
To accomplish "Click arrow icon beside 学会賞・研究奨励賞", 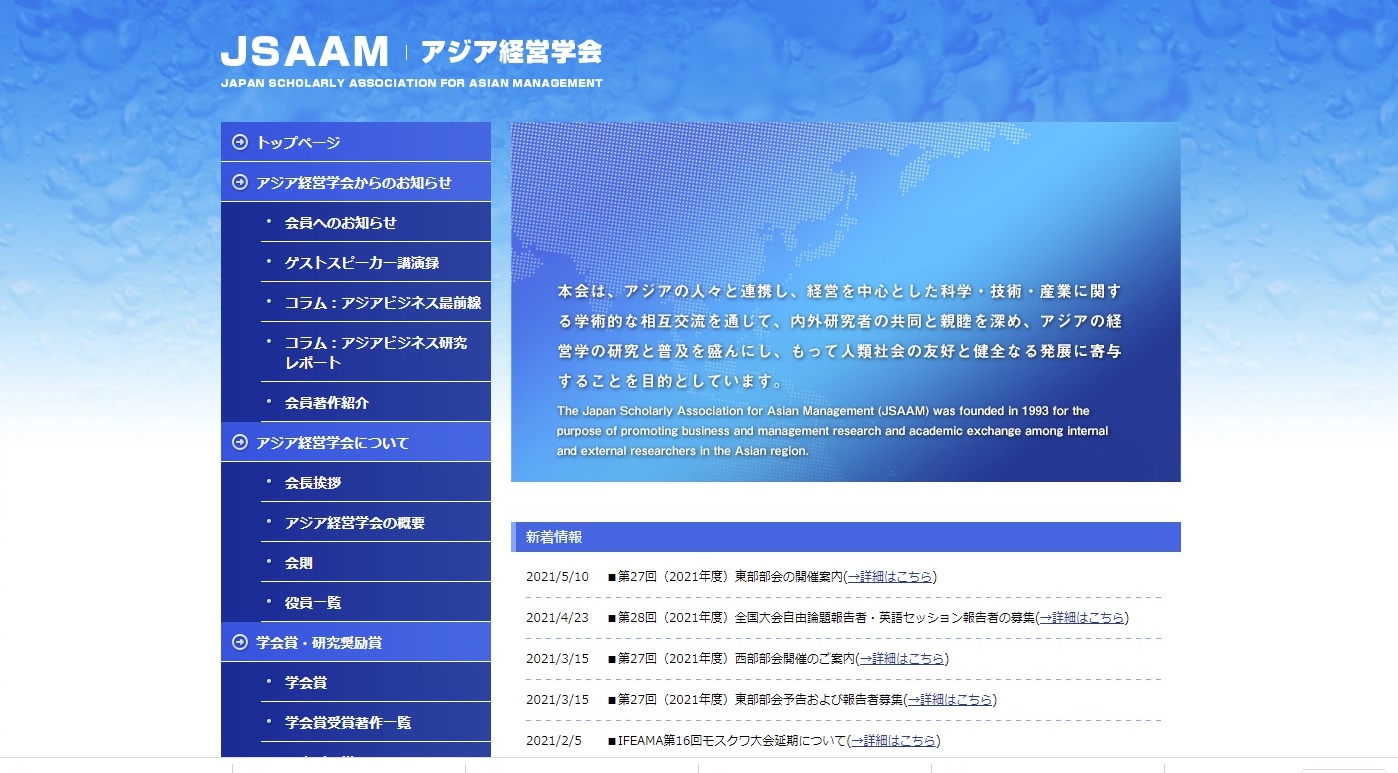I will 240,642.
